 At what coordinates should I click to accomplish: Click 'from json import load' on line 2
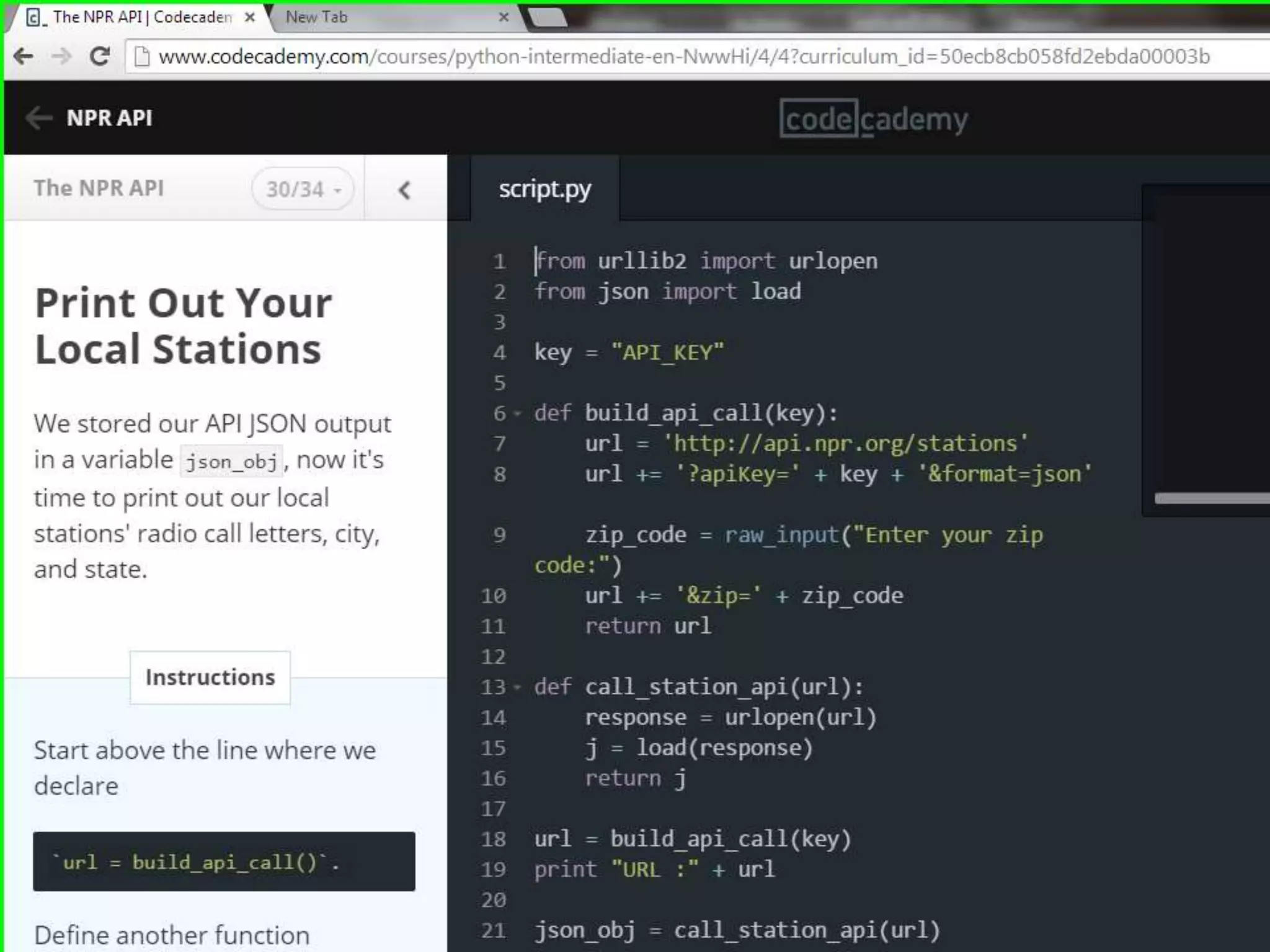(x=668, y=291)
